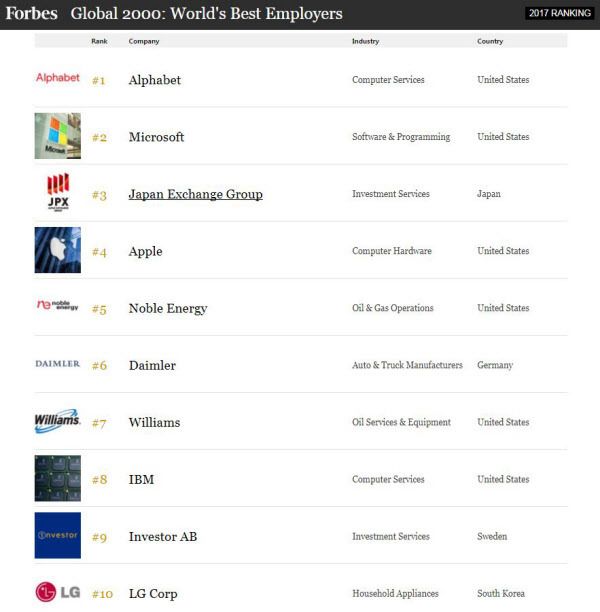The width and height of the screenshot is (600, 612).
Task: Click 'South Korea' country text
Action: 501,593
